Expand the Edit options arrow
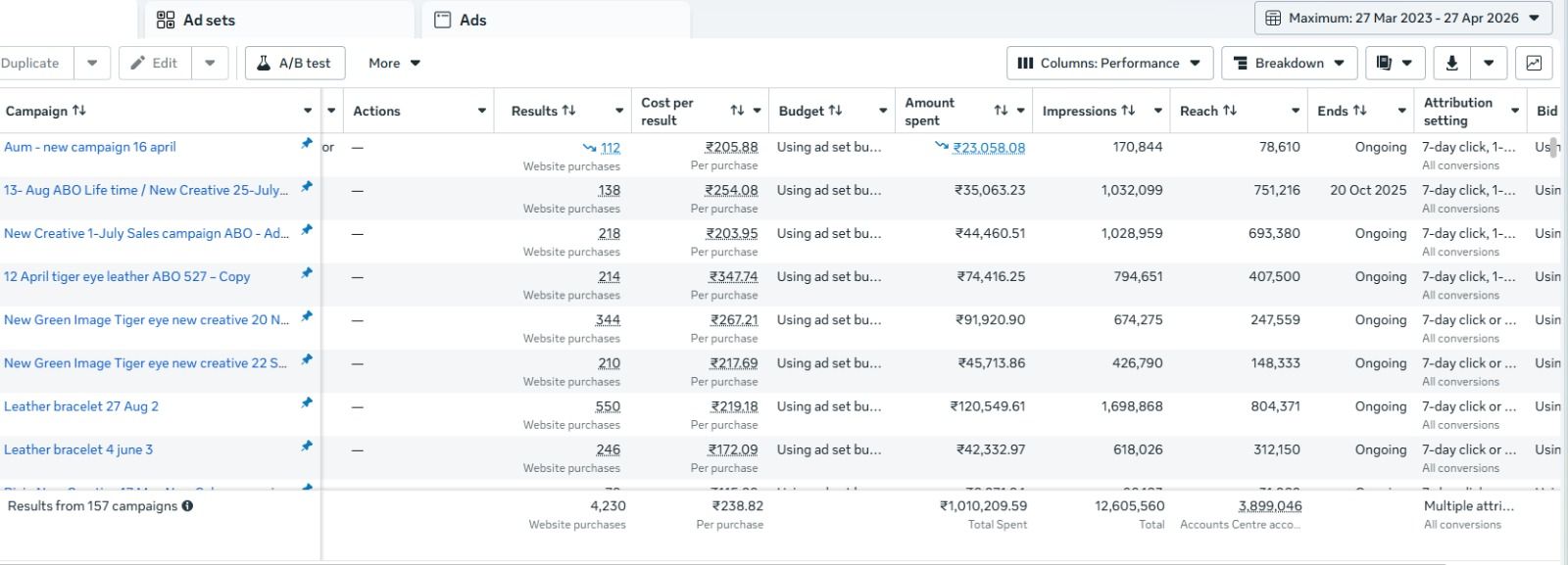Screen dimensions: 1568x565 coord(210,63)
